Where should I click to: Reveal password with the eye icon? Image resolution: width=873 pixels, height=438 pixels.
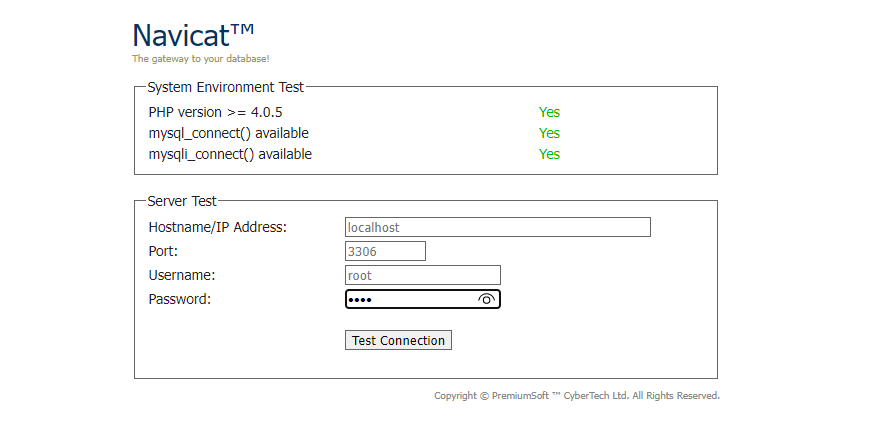click(486, 299)
